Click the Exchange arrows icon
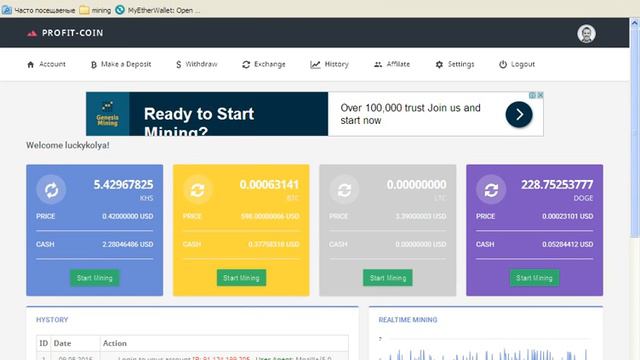640x360 pixels. pyautogui.click(x=246, y=64)
